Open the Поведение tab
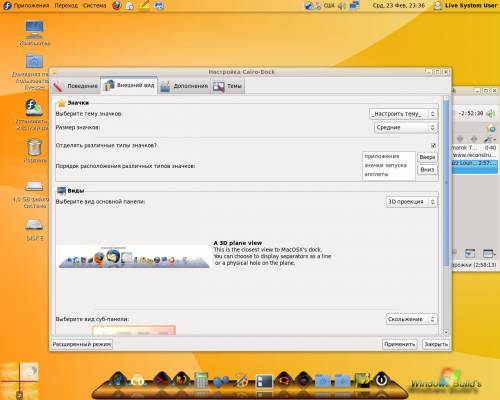Screen dimensions: 500x400 point(76,86)
